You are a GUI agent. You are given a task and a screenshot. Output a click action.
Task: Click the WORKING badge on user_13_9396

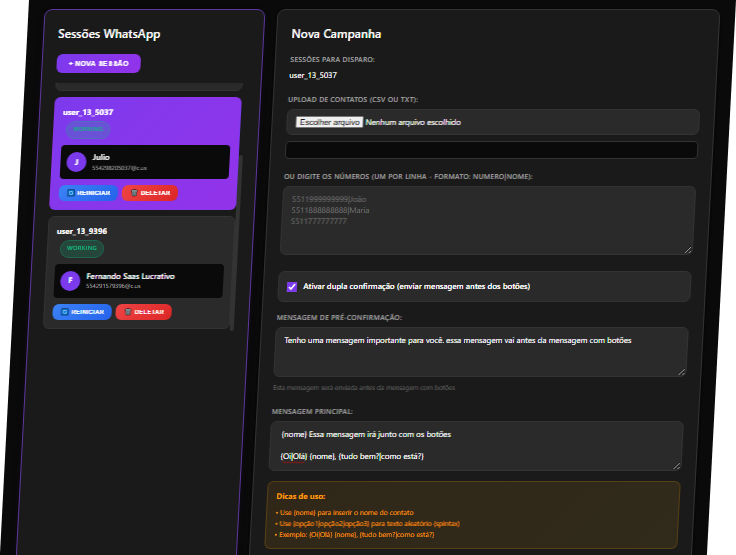pyautogui.click(x=81, y=248)
